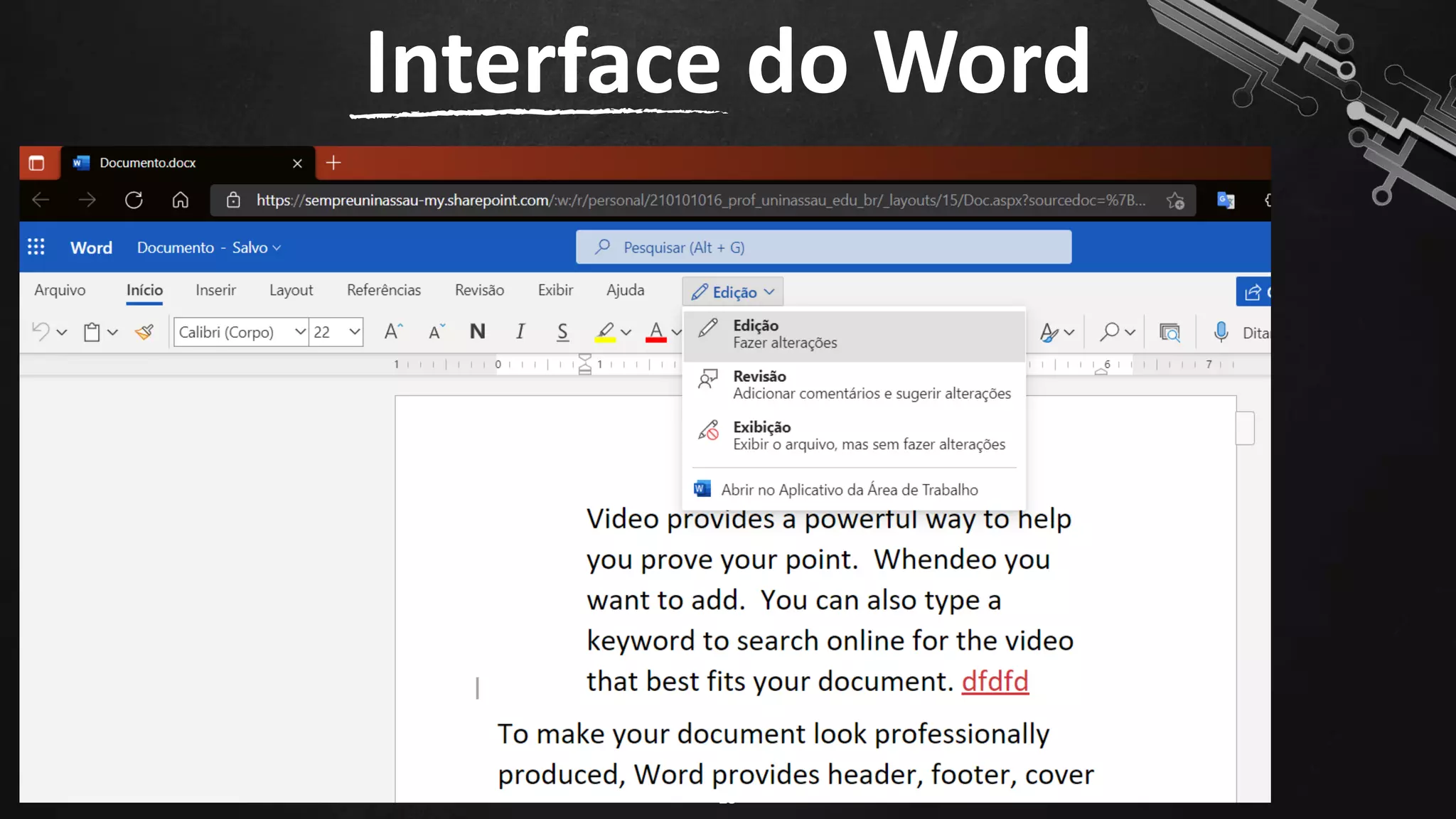Expand the paste options dropdown arrow
Viewport: 1456px width, 819px height.
(112, 332)
